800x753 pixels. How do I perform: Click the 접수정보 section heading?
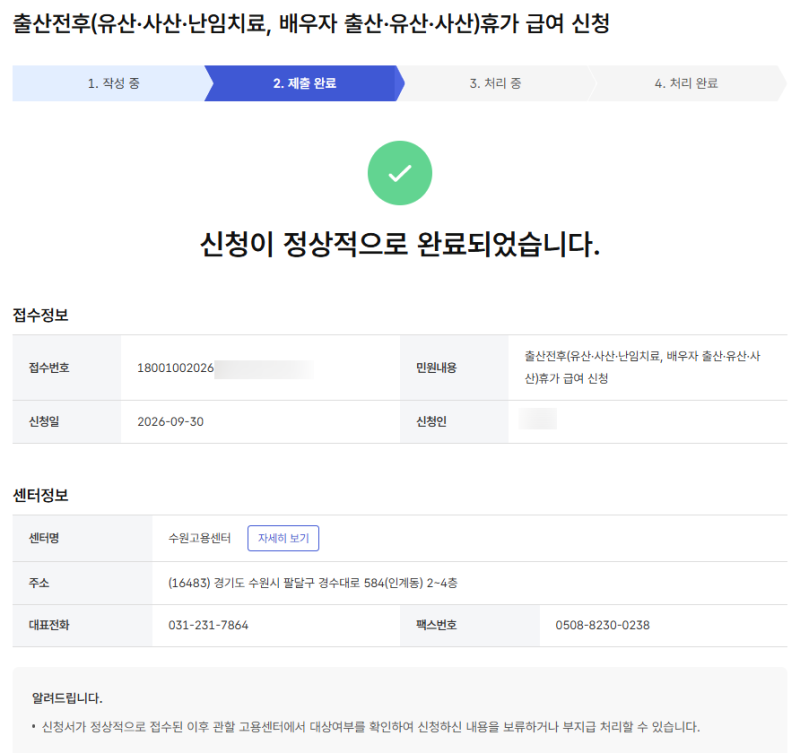click(x=40, y=315)
